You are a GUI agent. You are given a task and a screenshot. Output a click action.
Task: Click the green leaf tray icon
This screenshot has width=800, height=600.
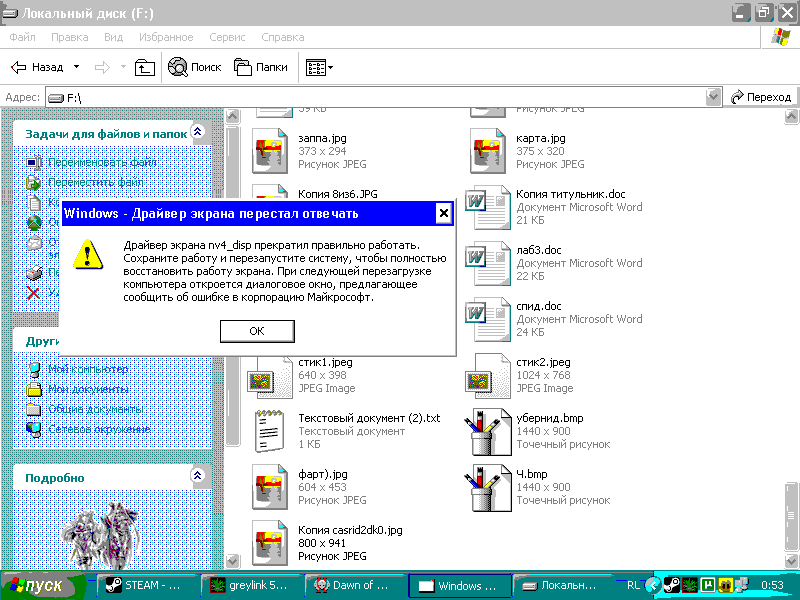coord(690,585)
